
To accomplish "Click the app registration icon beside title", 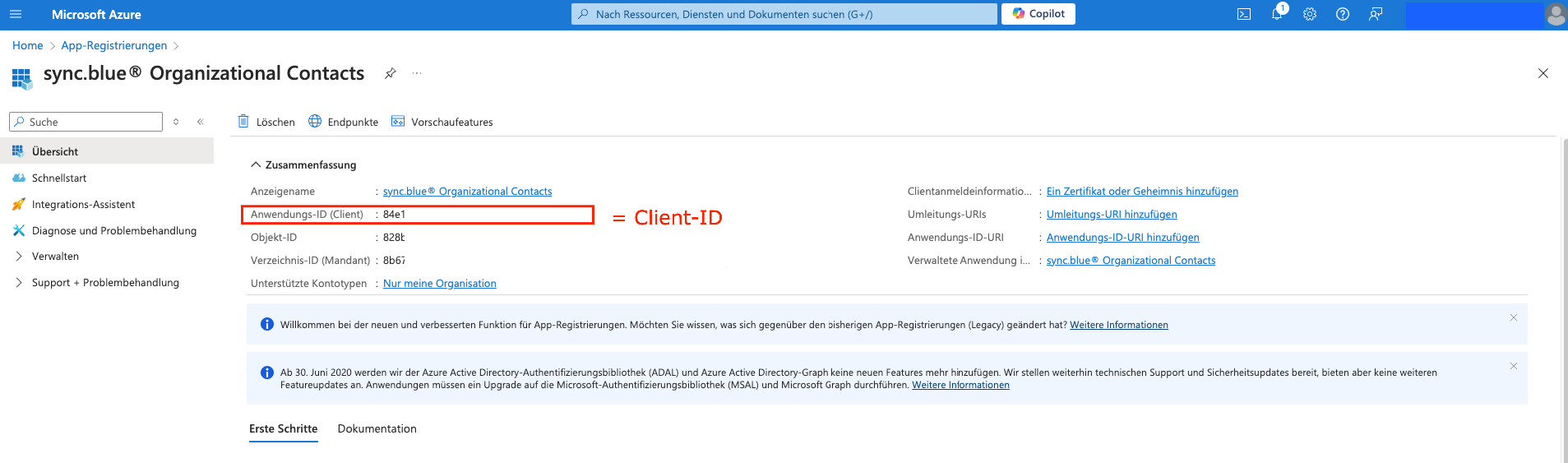I will click(x=22, y=78).
